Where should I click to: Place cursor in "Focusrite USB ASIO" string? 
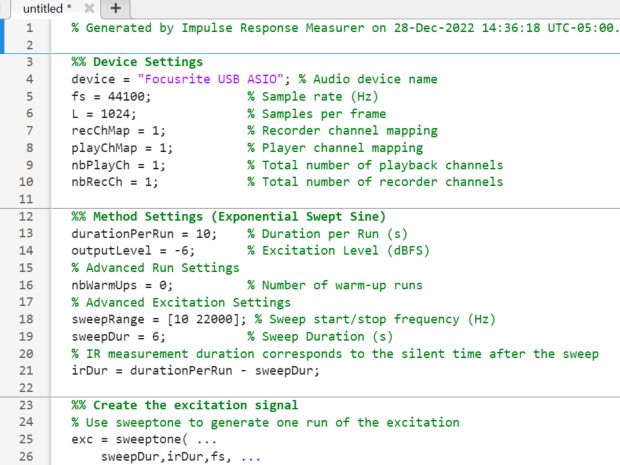pos(211,79)
